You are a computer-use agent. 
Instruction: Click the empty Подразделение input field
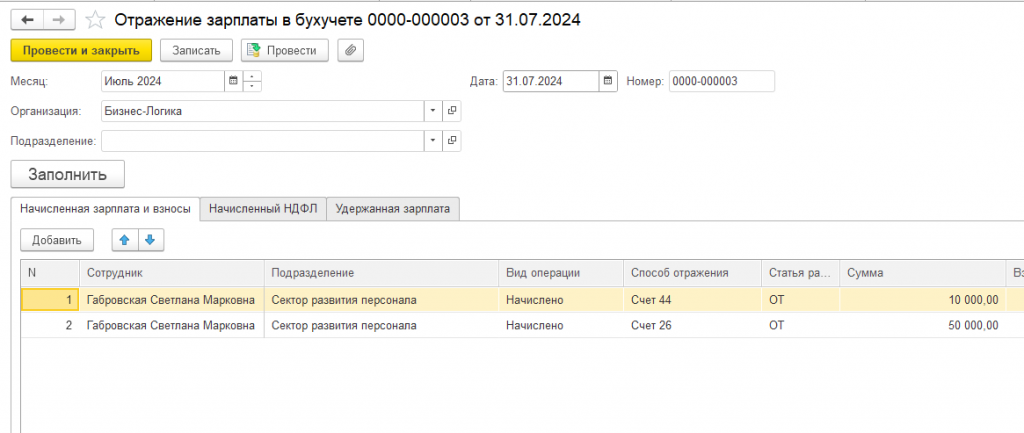pos(263,140)
